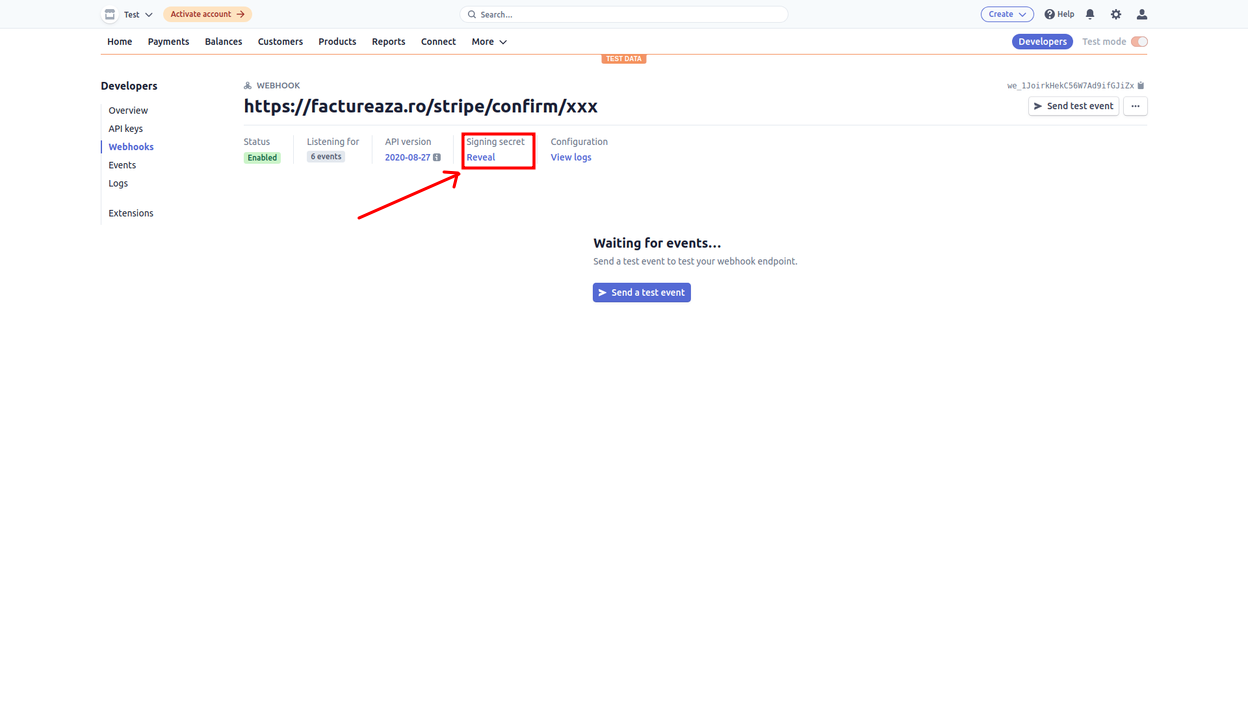The width and height of the screenshot is (1248, 702).
Task: Open the three-dot overflow menu
Action: [1135, 106]
